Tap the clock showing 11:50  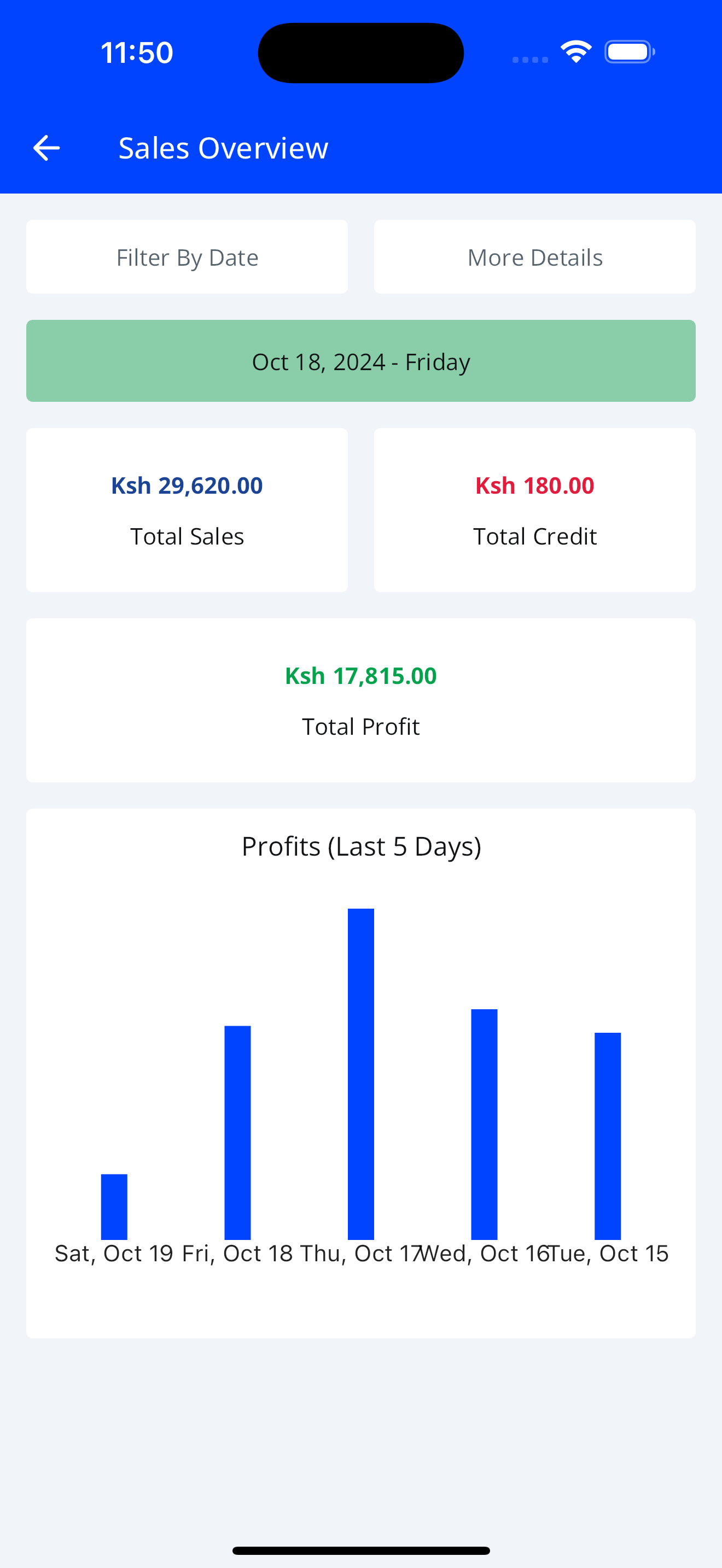point(137,52)
